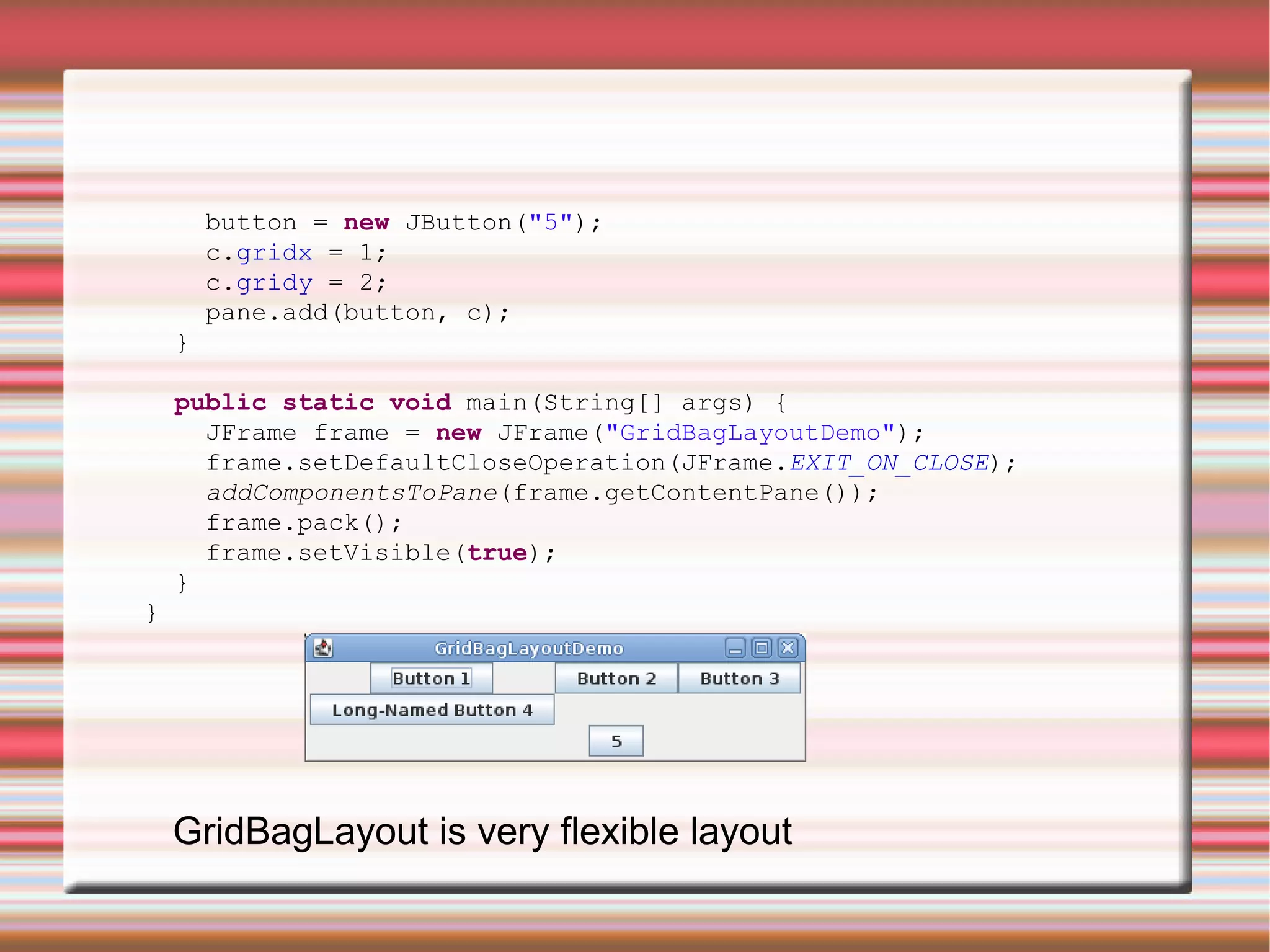The image size is (1270, 952).
Task: Click the 'new JButton("5")' code line
Action: pyautogui.click(x=403, y=223)
